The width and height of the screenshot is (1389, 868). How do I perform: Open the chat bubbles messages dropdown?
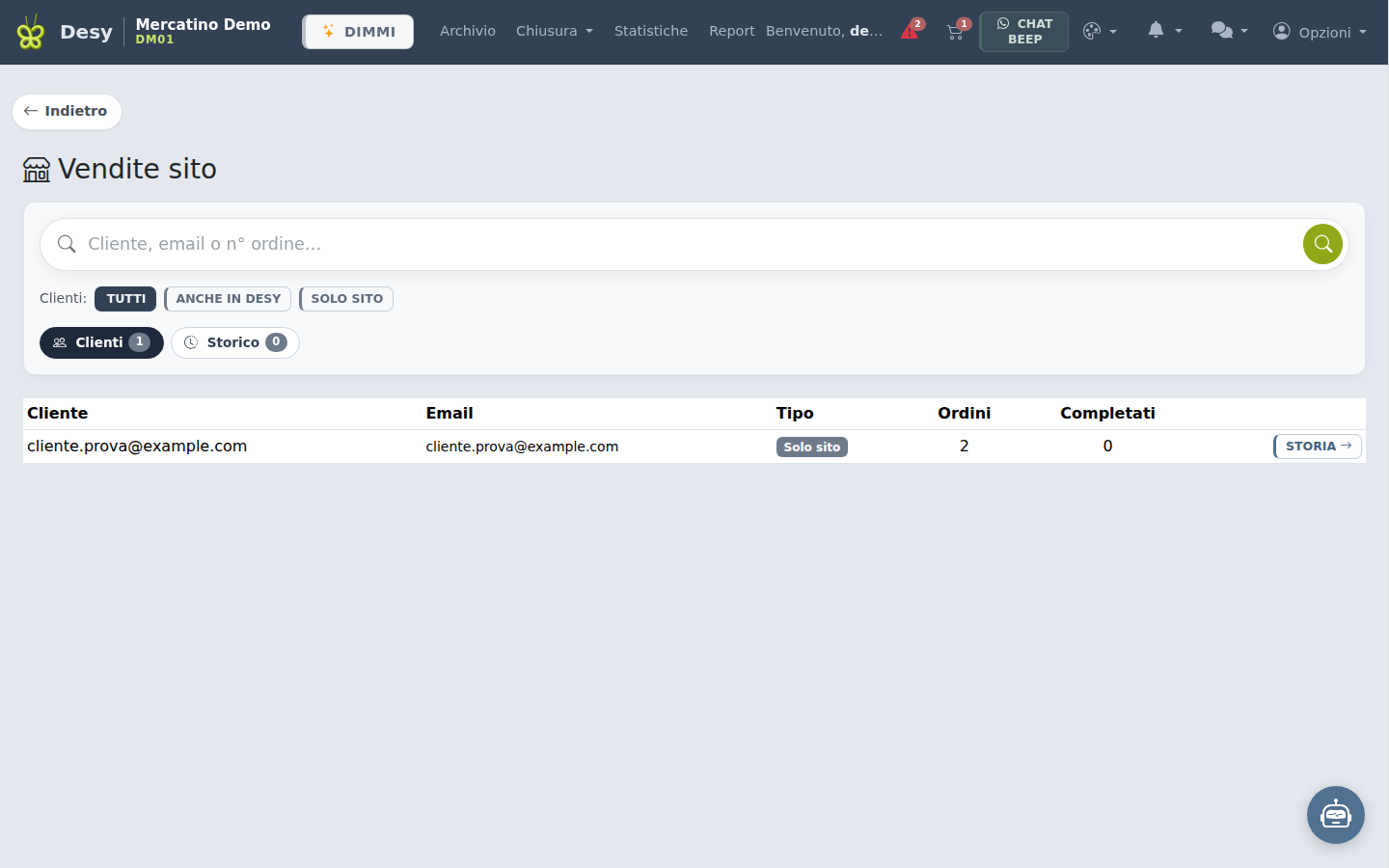[1229, 31]
